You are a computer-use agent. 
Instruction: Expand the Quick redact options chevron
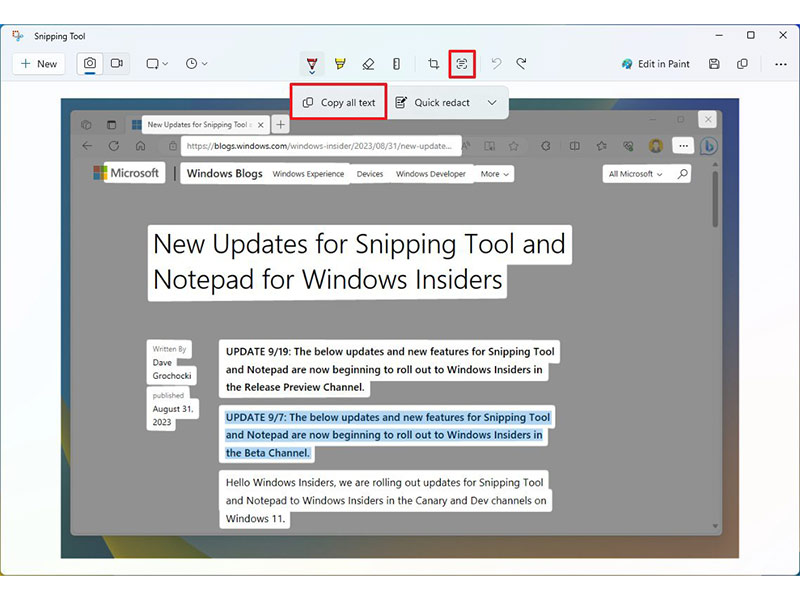(492, 103)
